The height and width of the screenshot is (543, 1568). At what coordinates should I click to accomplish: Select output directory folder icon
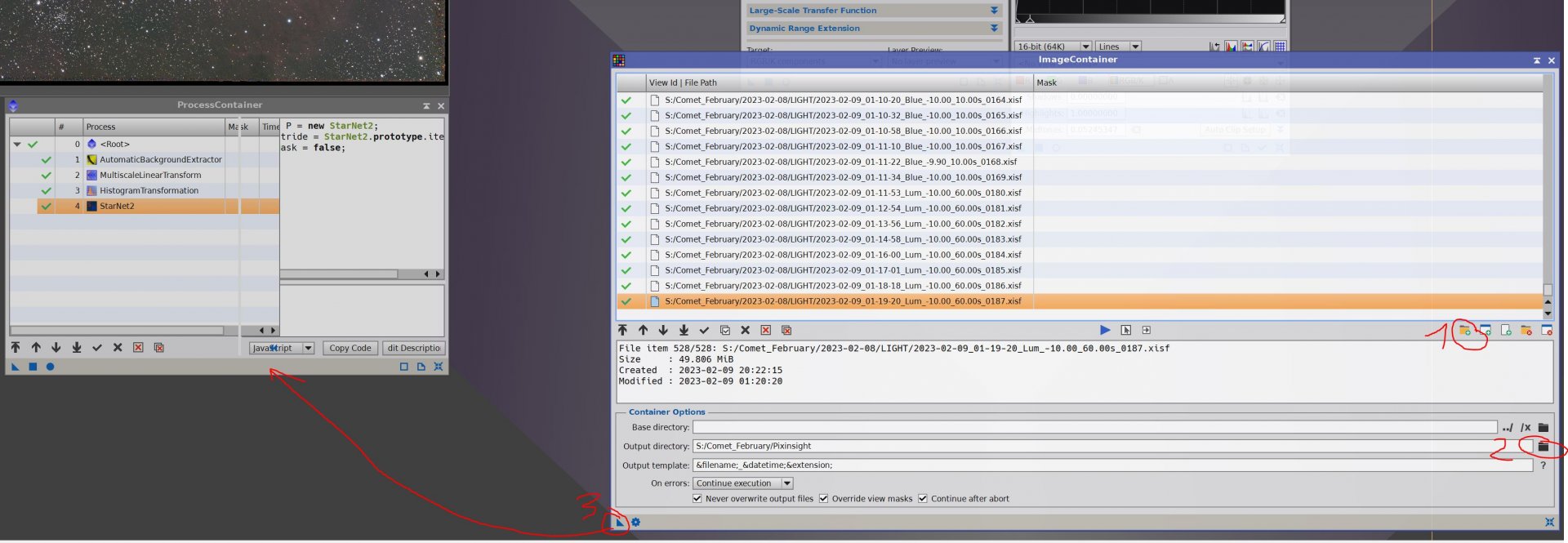pyautogui.click(x=1543, y=446)
